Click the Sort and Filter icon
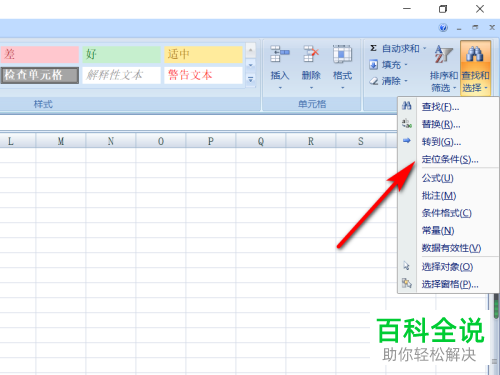 pos(444,54)
